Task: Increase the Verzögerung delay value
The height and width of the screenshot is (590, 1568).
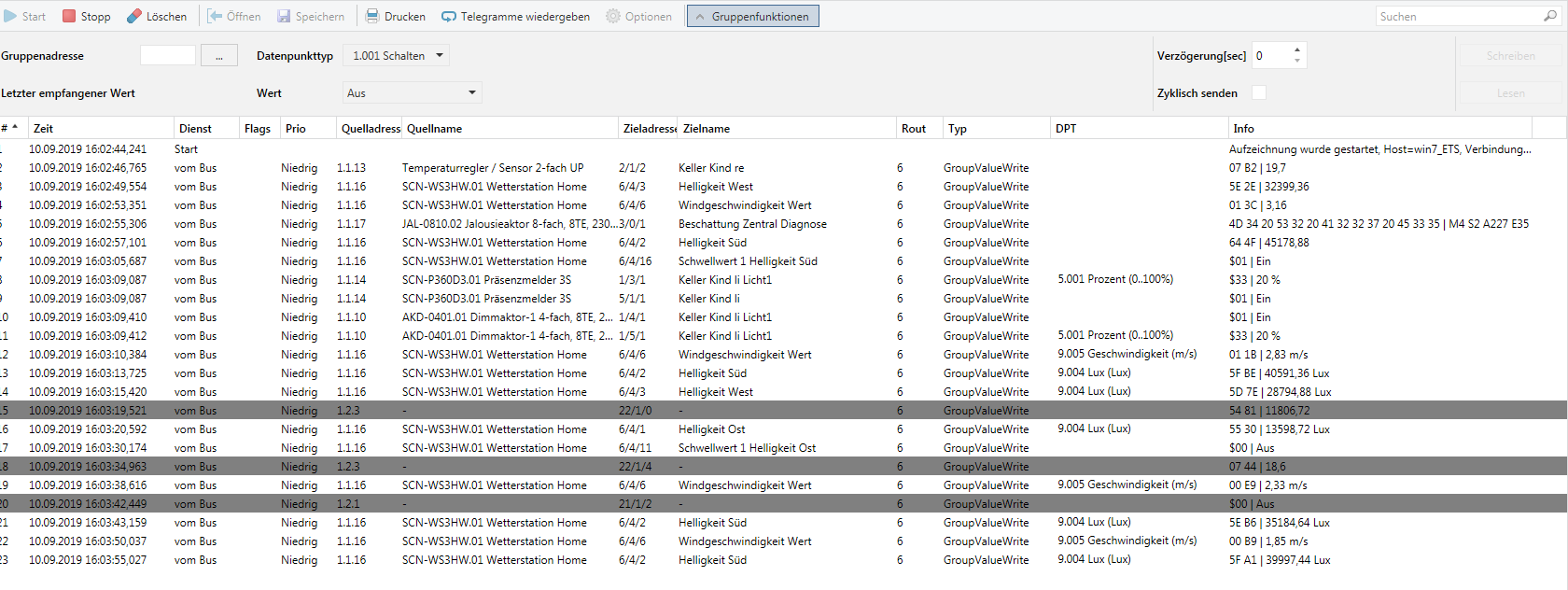Action: tap(1296, 49)
